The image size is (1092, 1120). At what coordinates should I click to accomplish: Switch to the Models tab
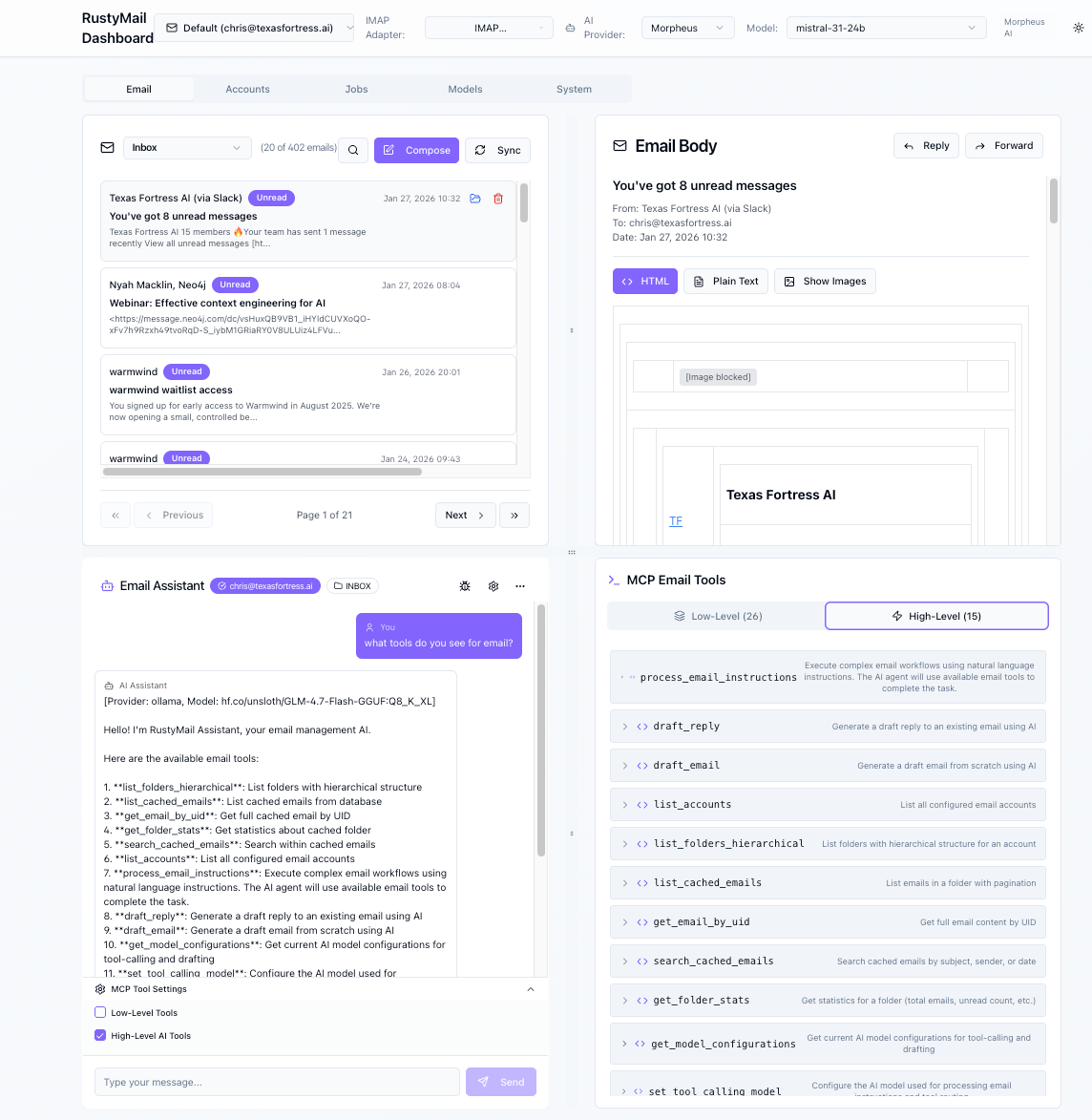point(465,90)
